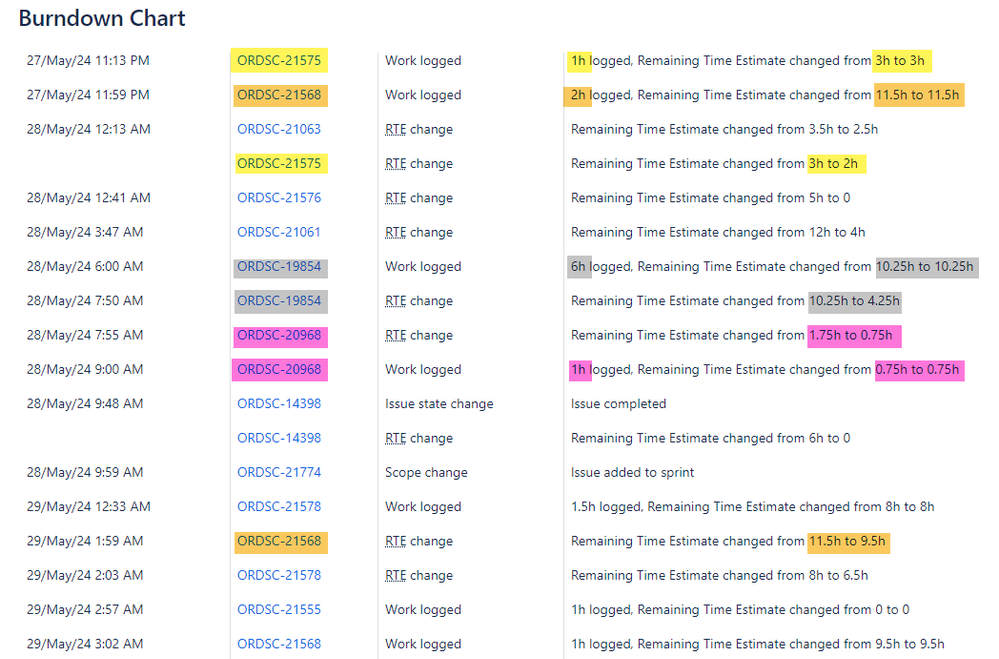The image size is (999, 659).
Task: Click the highlighted 11.5h to 9.5h value
Action: 848,541
